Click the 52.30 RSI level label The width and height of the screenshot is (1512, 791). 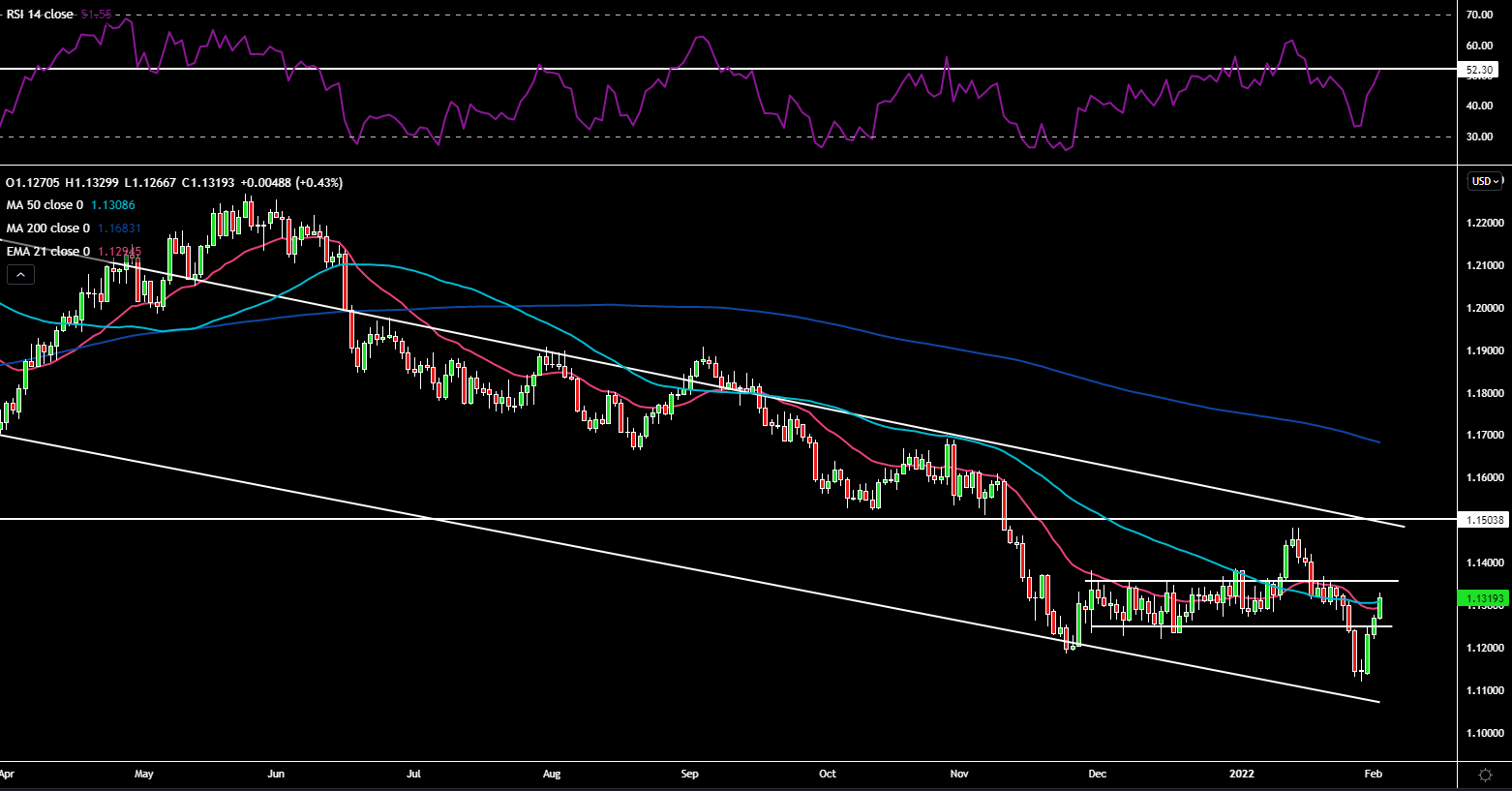(x=1480, y=70)
